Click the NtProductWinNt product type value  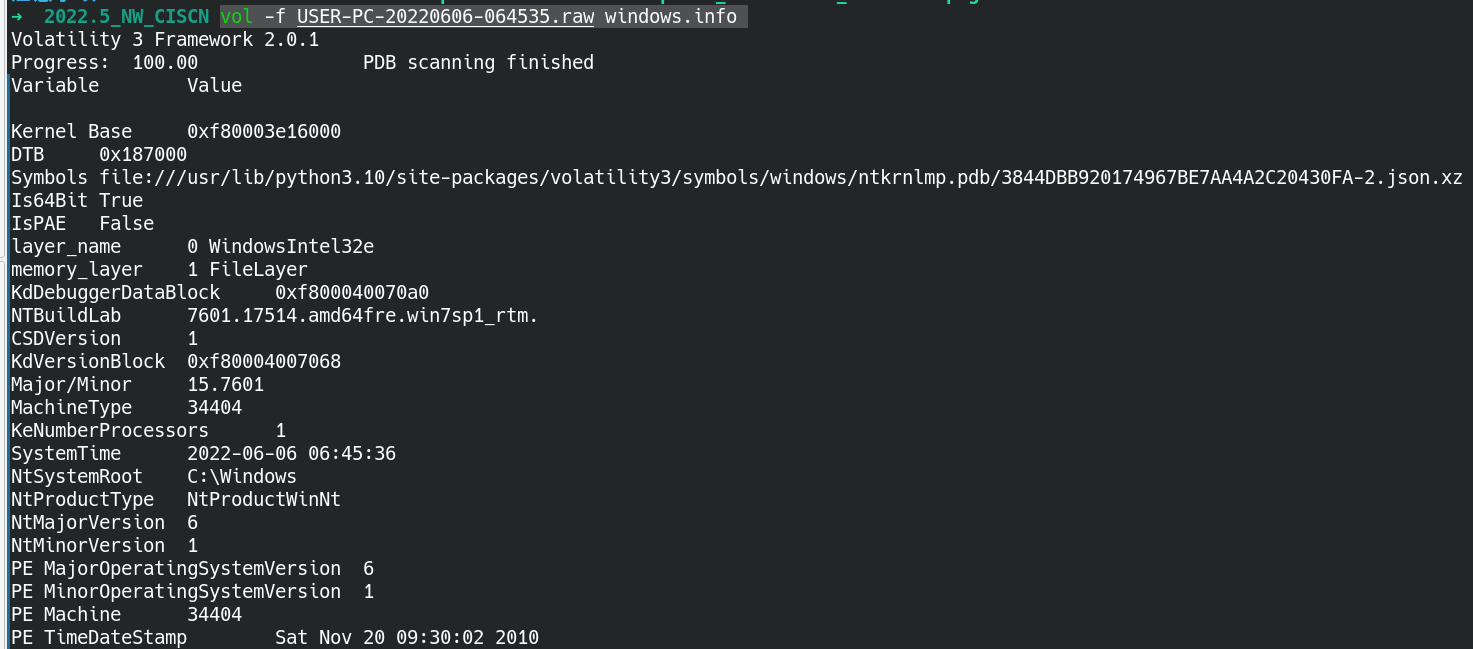tap(264, 499)
